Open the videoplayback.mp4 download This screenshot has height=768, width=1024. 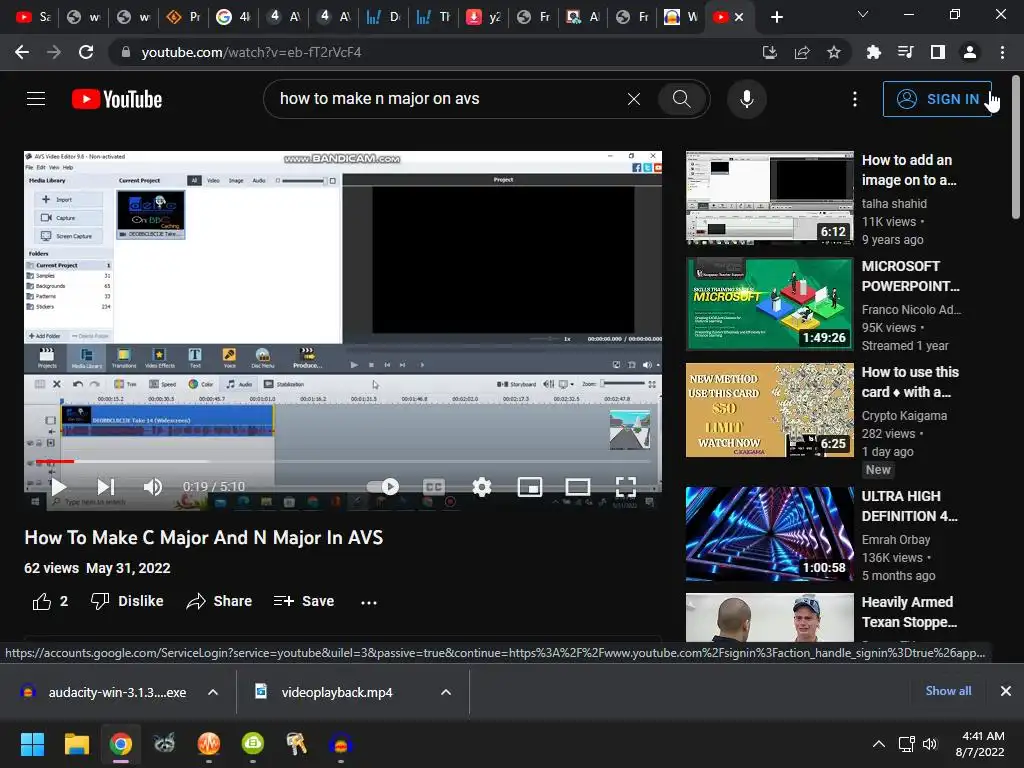[x=336, y=692]
